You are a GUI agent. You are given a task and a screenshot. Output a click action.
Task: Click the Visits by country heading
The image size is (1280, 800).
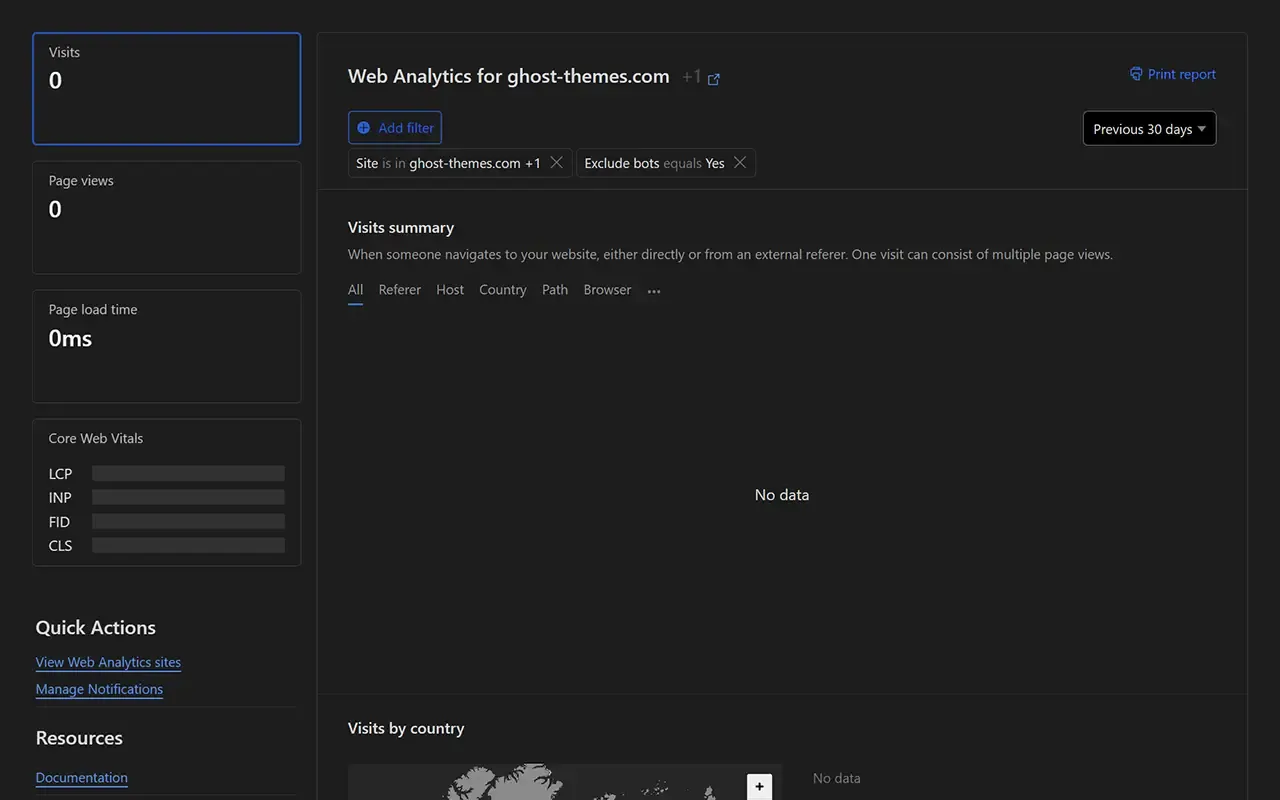coord(406,728)
